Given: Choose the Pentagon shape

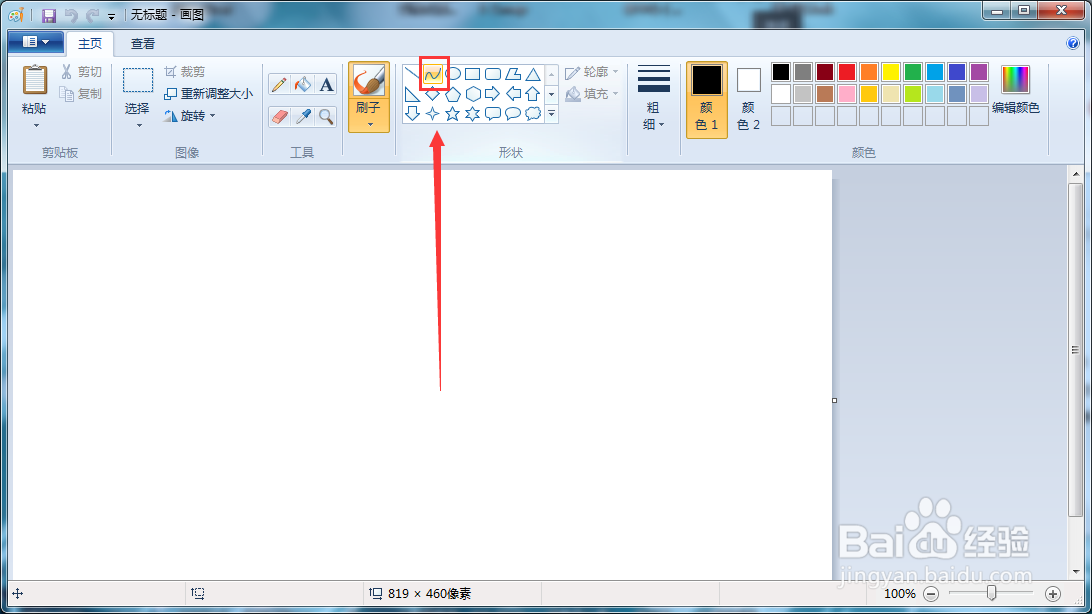Looking at the screenshot, I should click(x=453, y=94).
